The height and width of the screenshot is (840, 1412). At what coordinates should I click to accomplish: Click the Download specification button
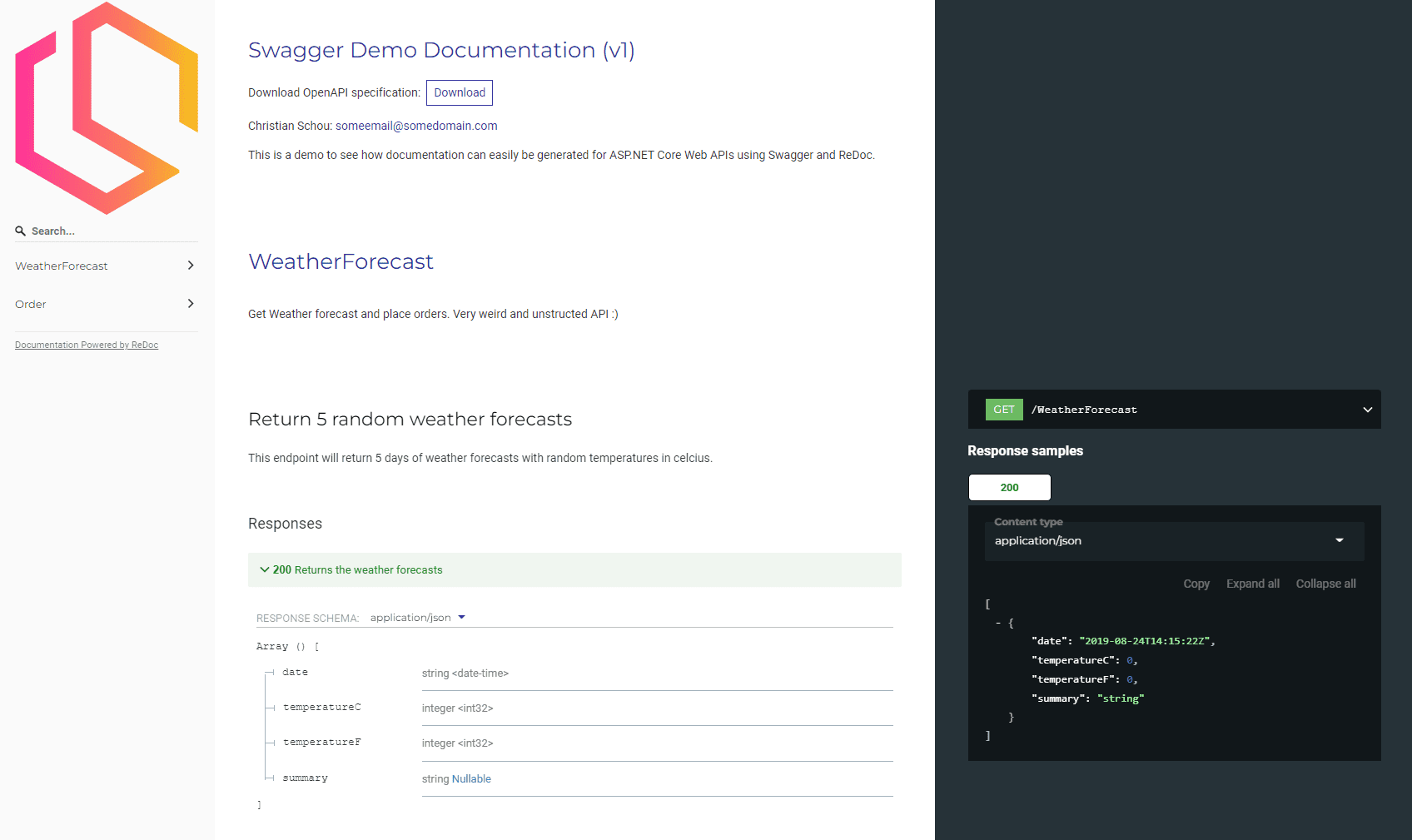pyautogui.click(x=459, y=92)
